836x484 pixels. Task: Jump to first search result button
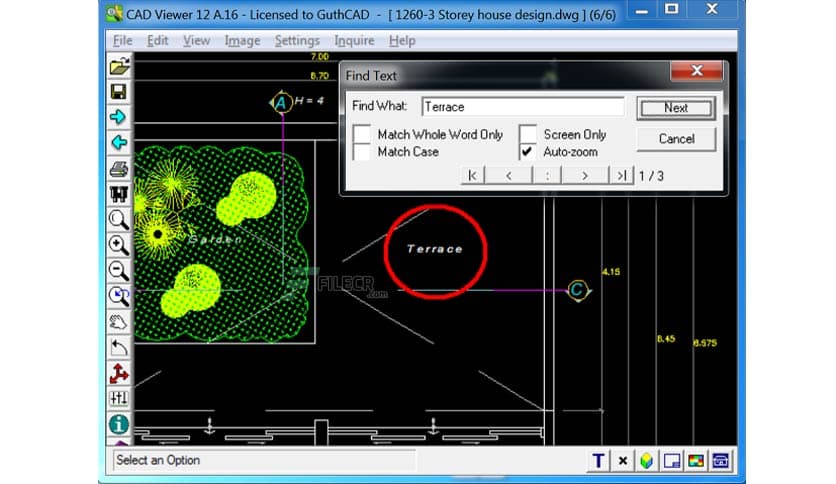(x=472, y=175)
